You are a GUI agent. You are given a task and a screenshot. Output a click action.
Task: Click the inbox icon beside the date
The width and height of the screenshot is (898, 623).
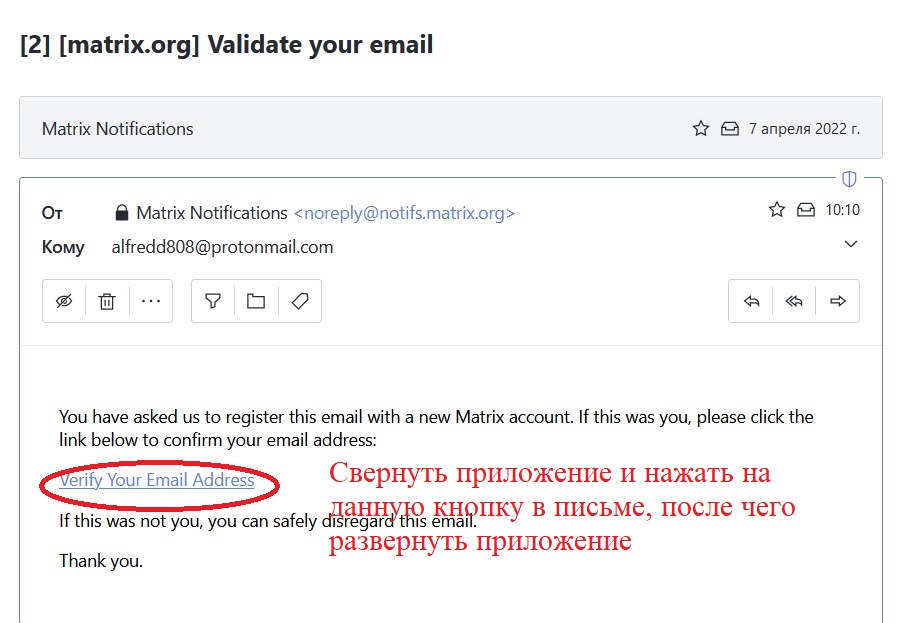tap(730, 129)
